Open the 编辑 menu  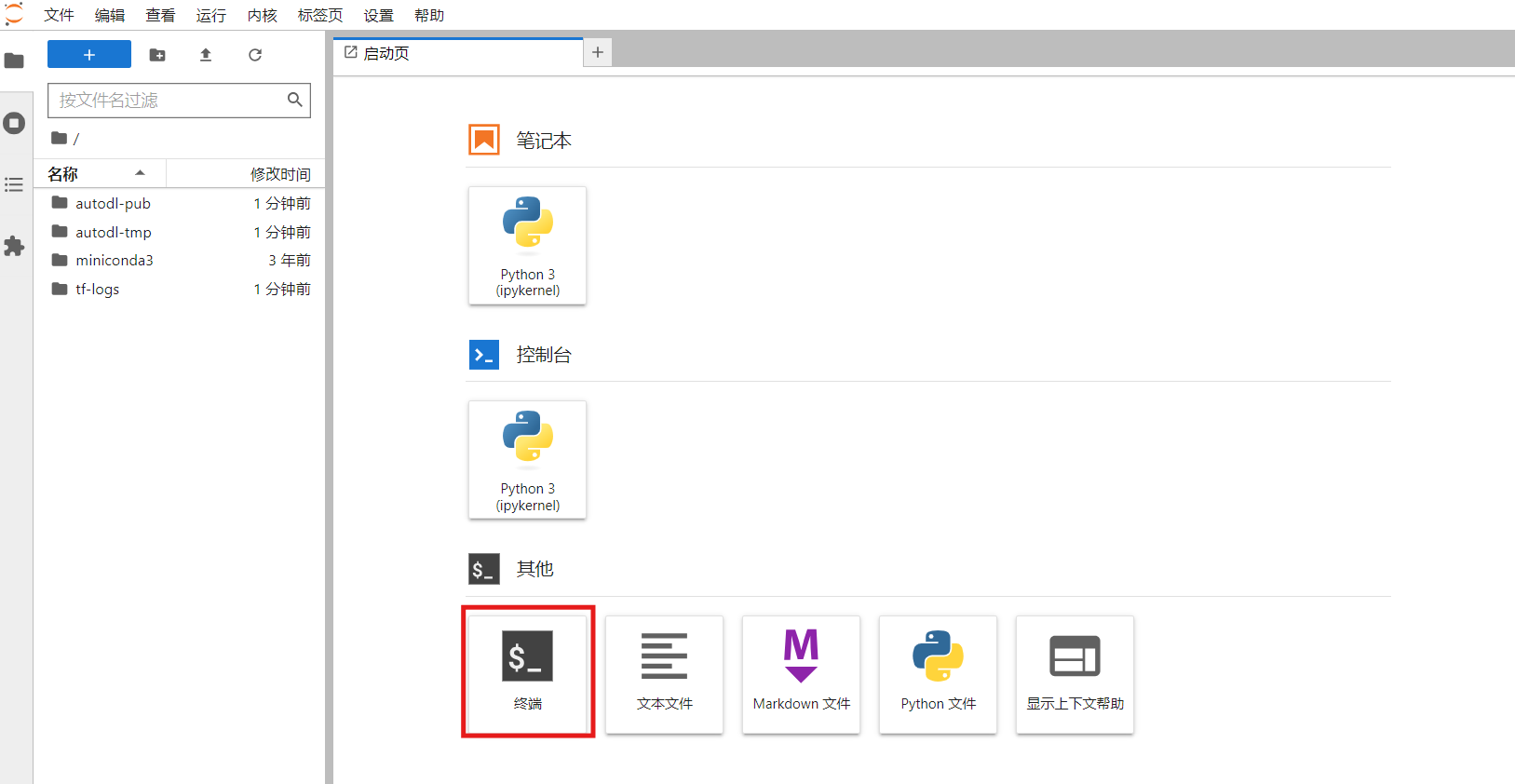[110, 15]
